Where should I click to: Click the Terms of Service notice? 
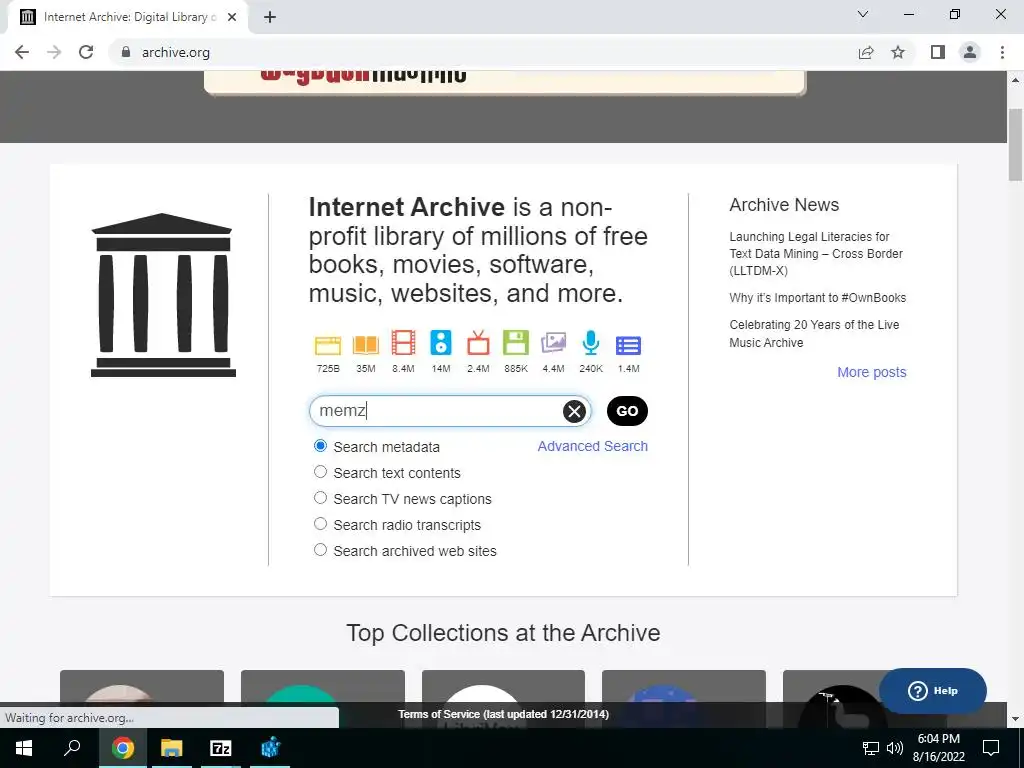click(x=504, y=714)
